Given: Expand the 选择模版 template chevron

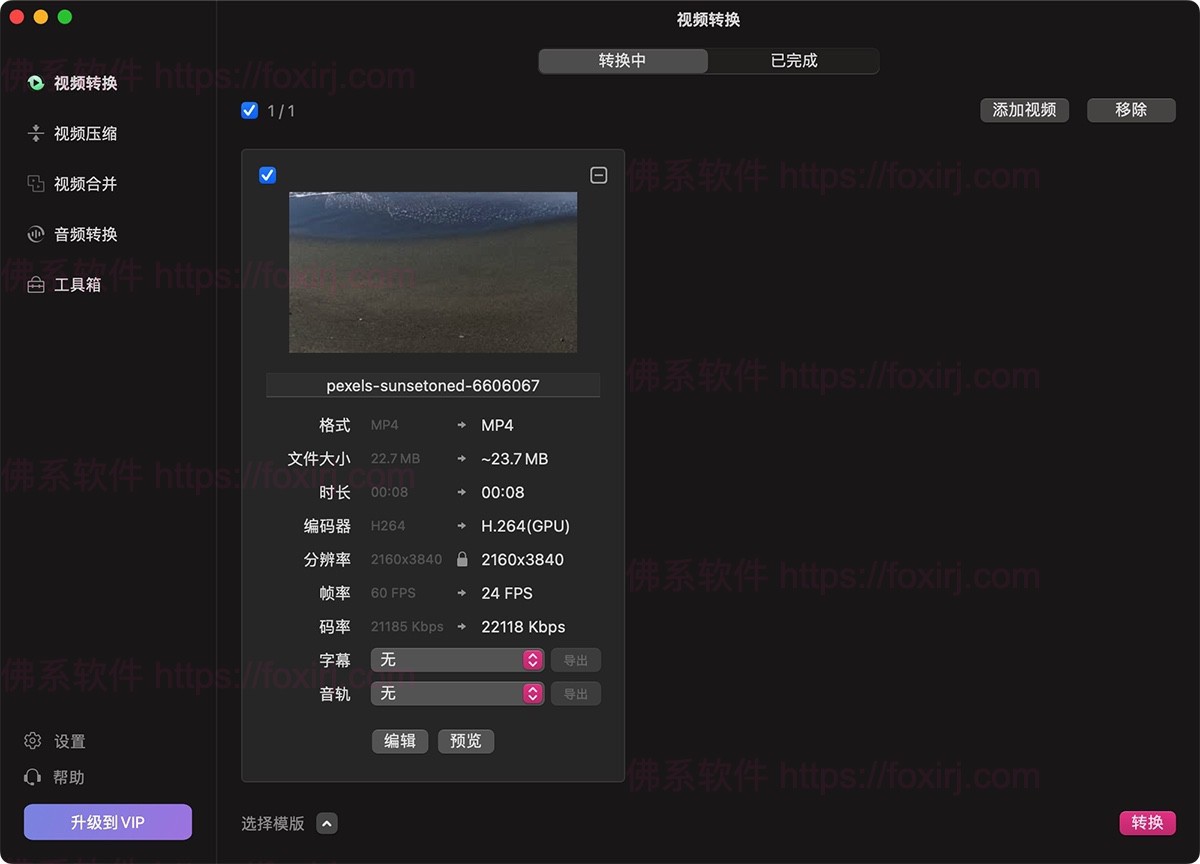Looking at the screenshot, I should pos(326,822).
